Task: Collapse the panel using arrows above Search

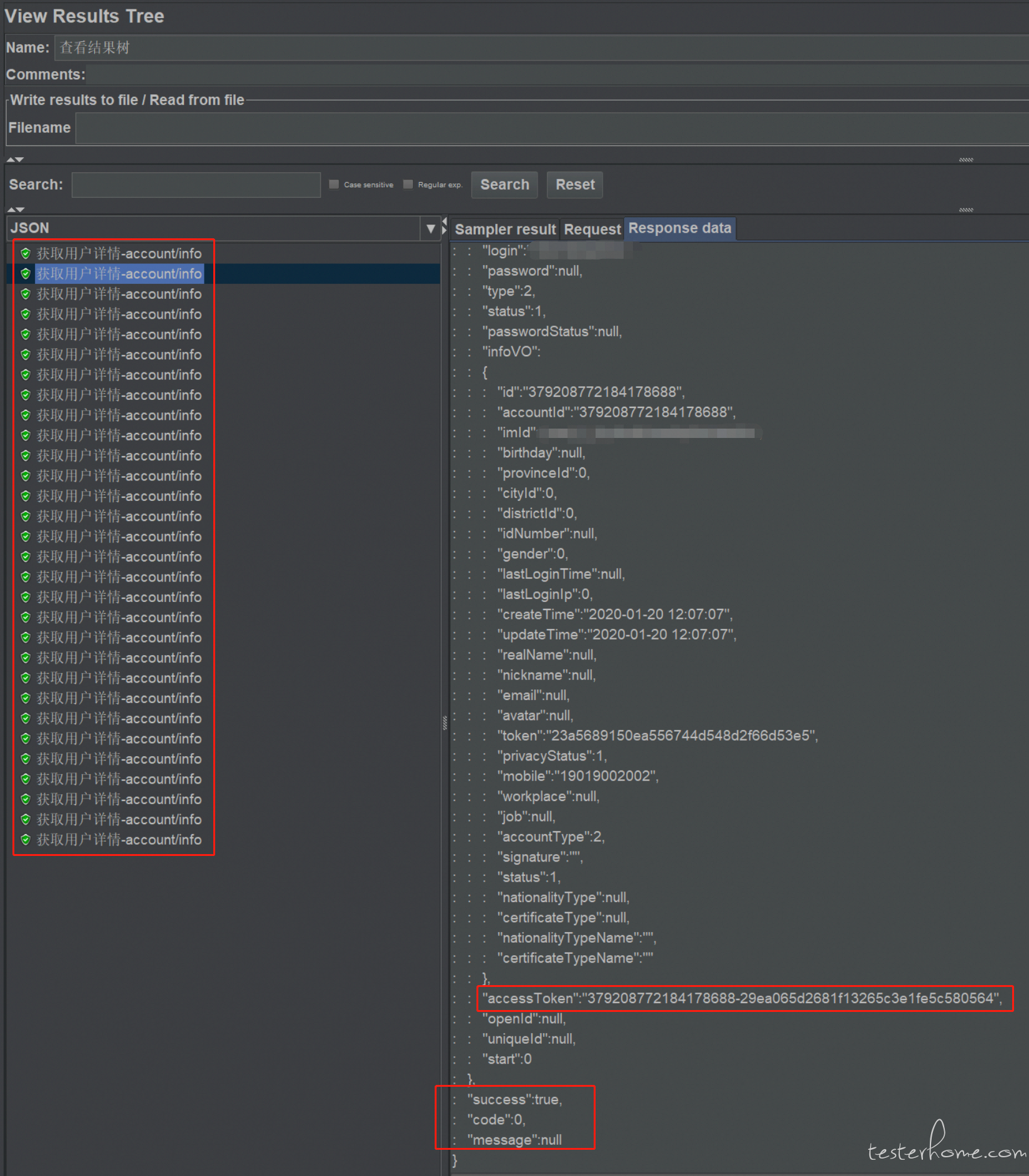Action: pos(16,160)
